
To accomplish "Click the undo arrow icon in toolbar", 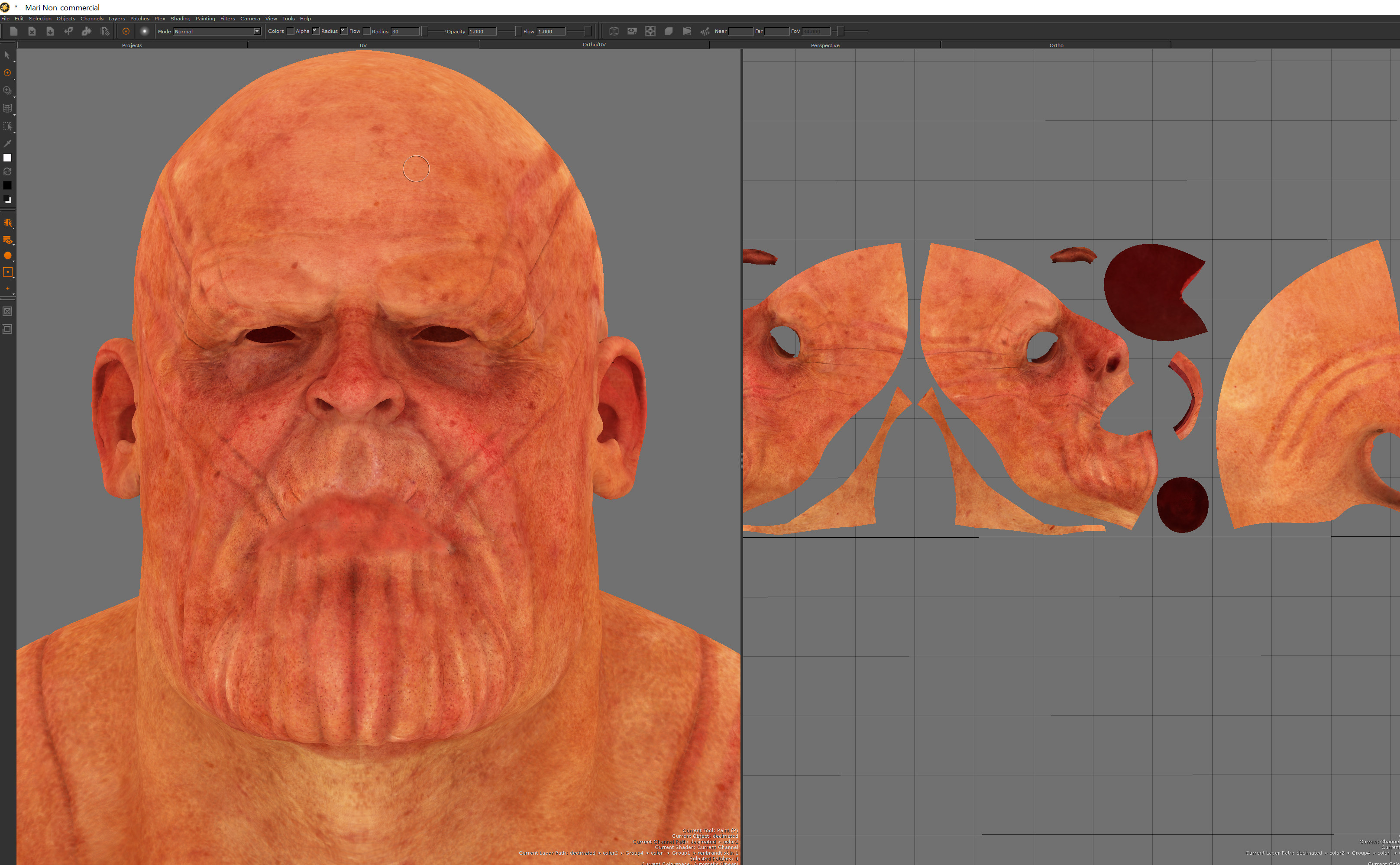I will pos(68,32).
